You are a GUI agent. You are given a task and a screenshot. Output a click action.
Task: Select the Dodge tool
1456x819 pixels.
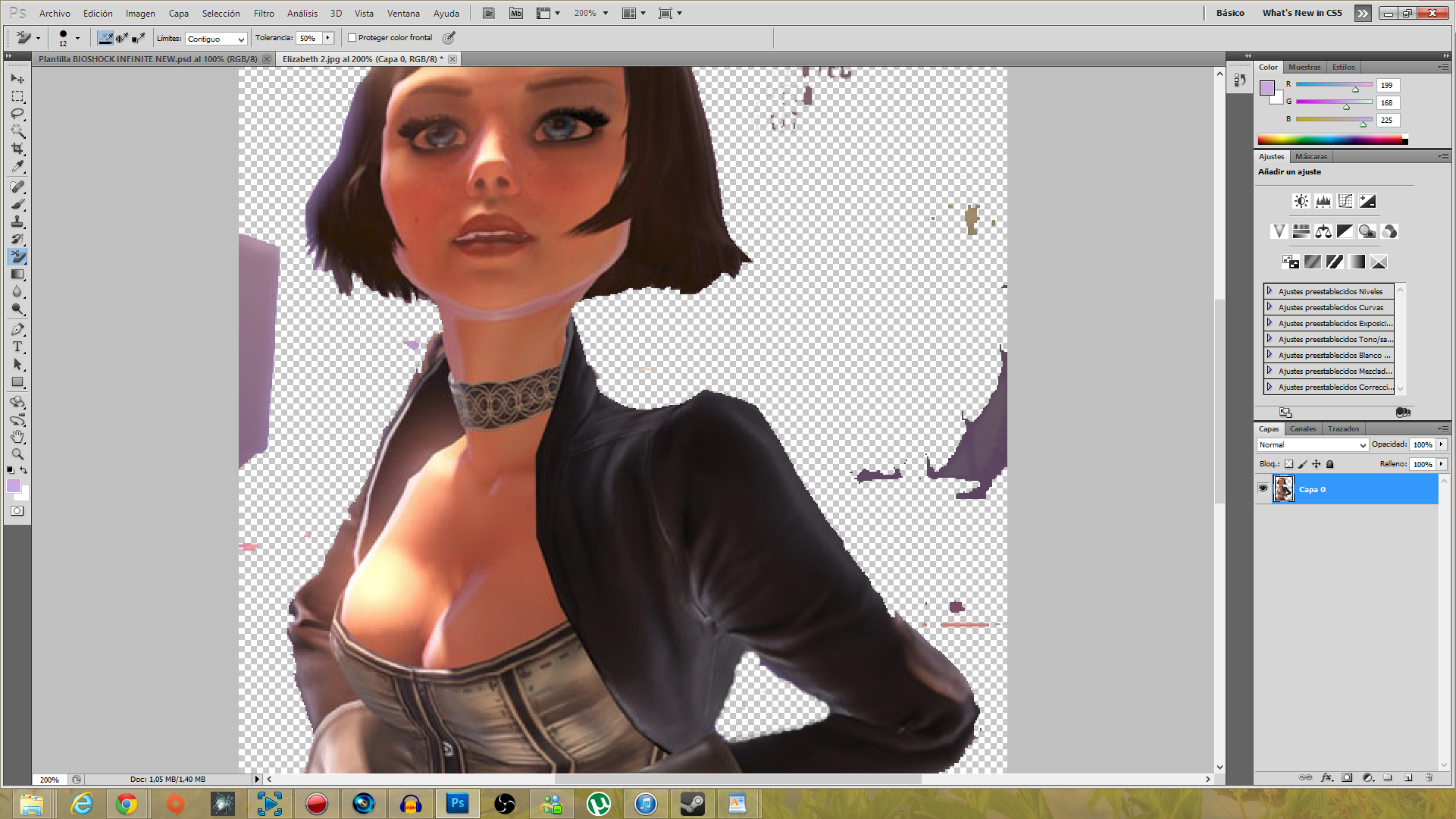[17, 309]
